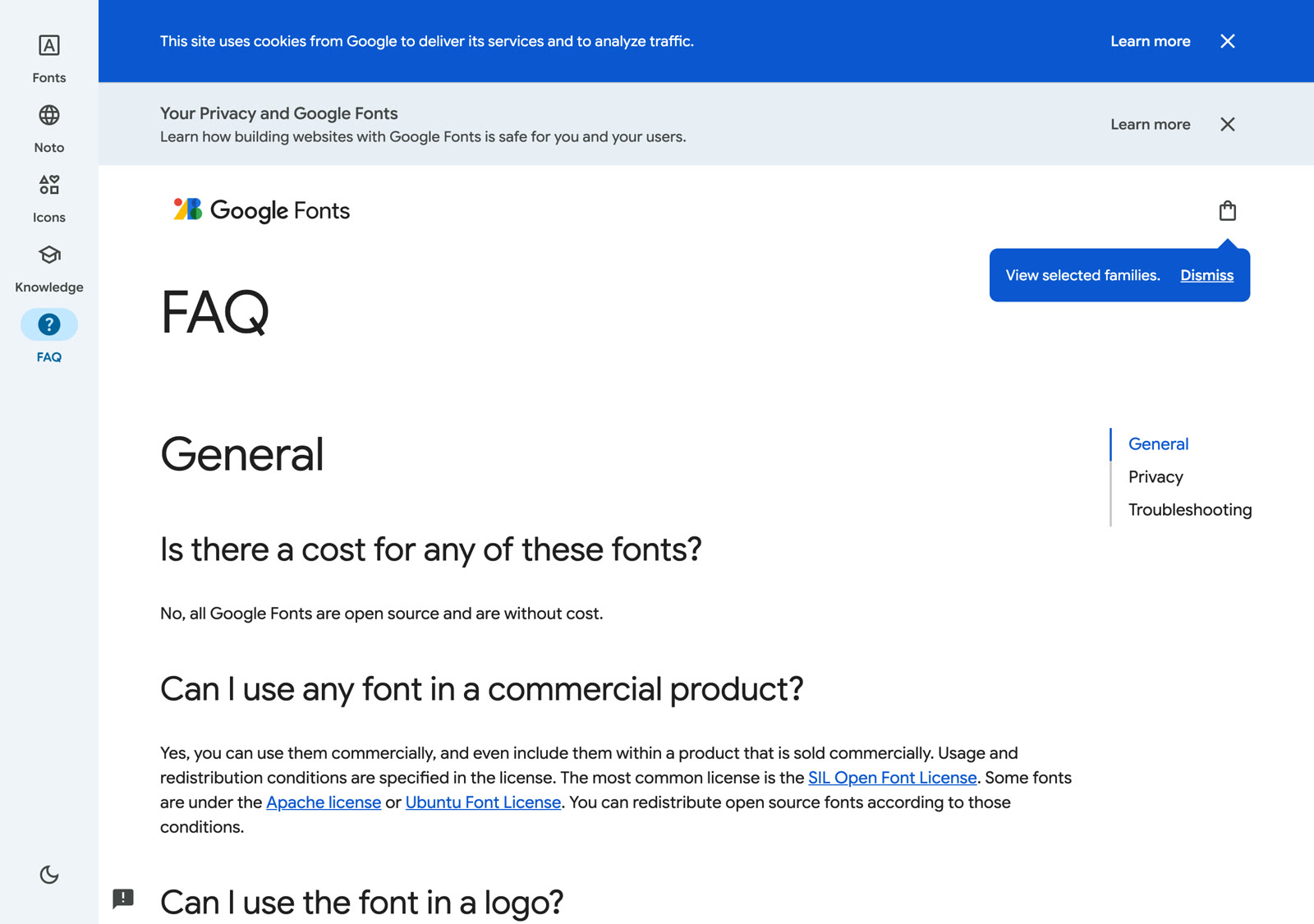Screen dimensions: 1314x924
Task: Click 'Can I use the font in a logo?' heading
Action: tap(362, 903)
